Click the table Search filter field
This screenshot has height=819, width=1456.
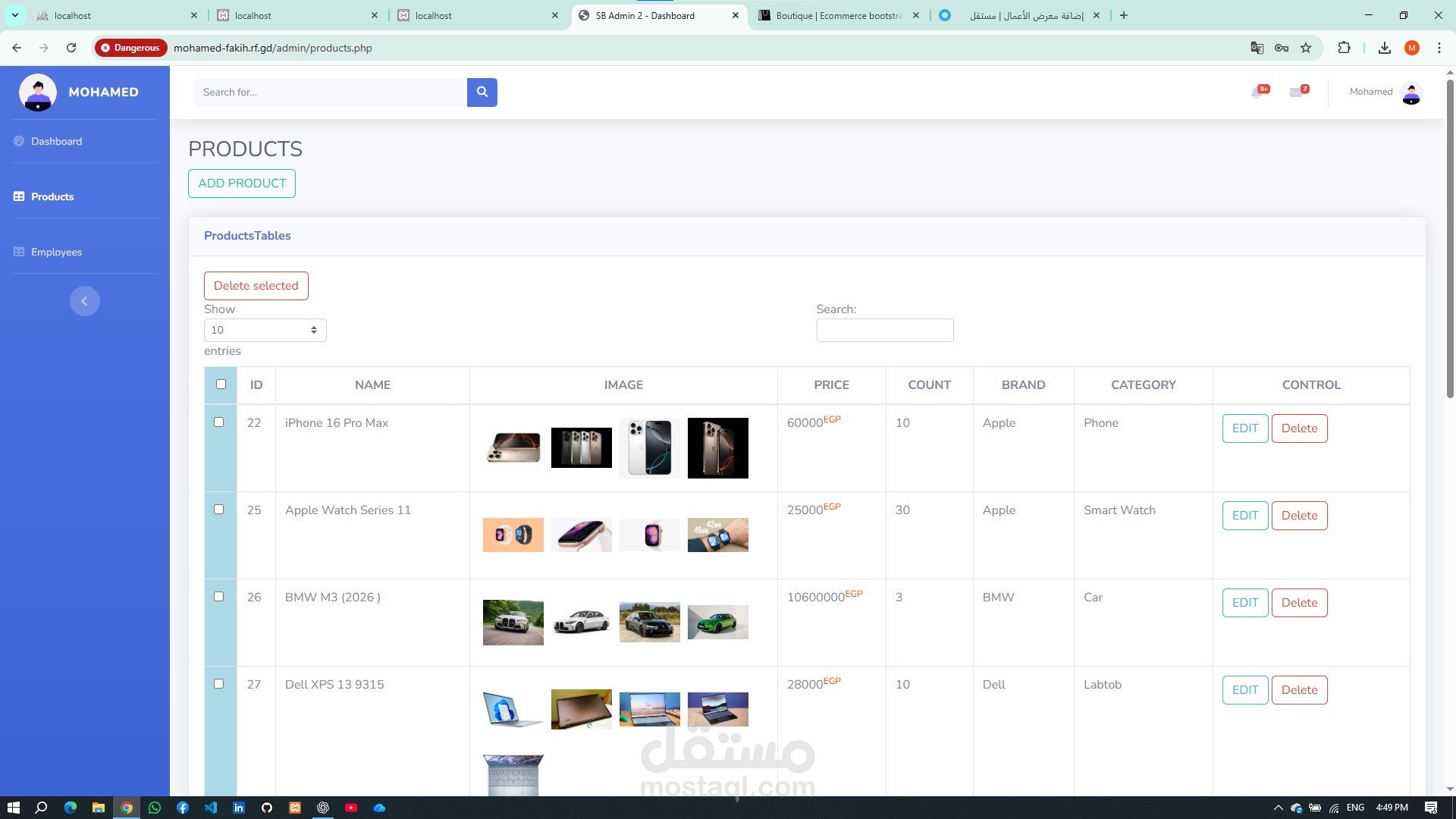tap(885, 330)
